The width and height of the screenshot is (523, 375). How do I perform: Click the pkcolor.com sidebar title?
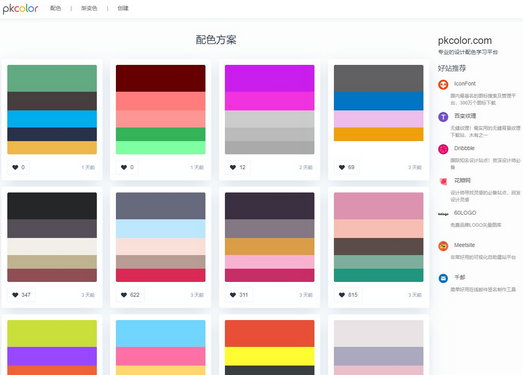465,41
